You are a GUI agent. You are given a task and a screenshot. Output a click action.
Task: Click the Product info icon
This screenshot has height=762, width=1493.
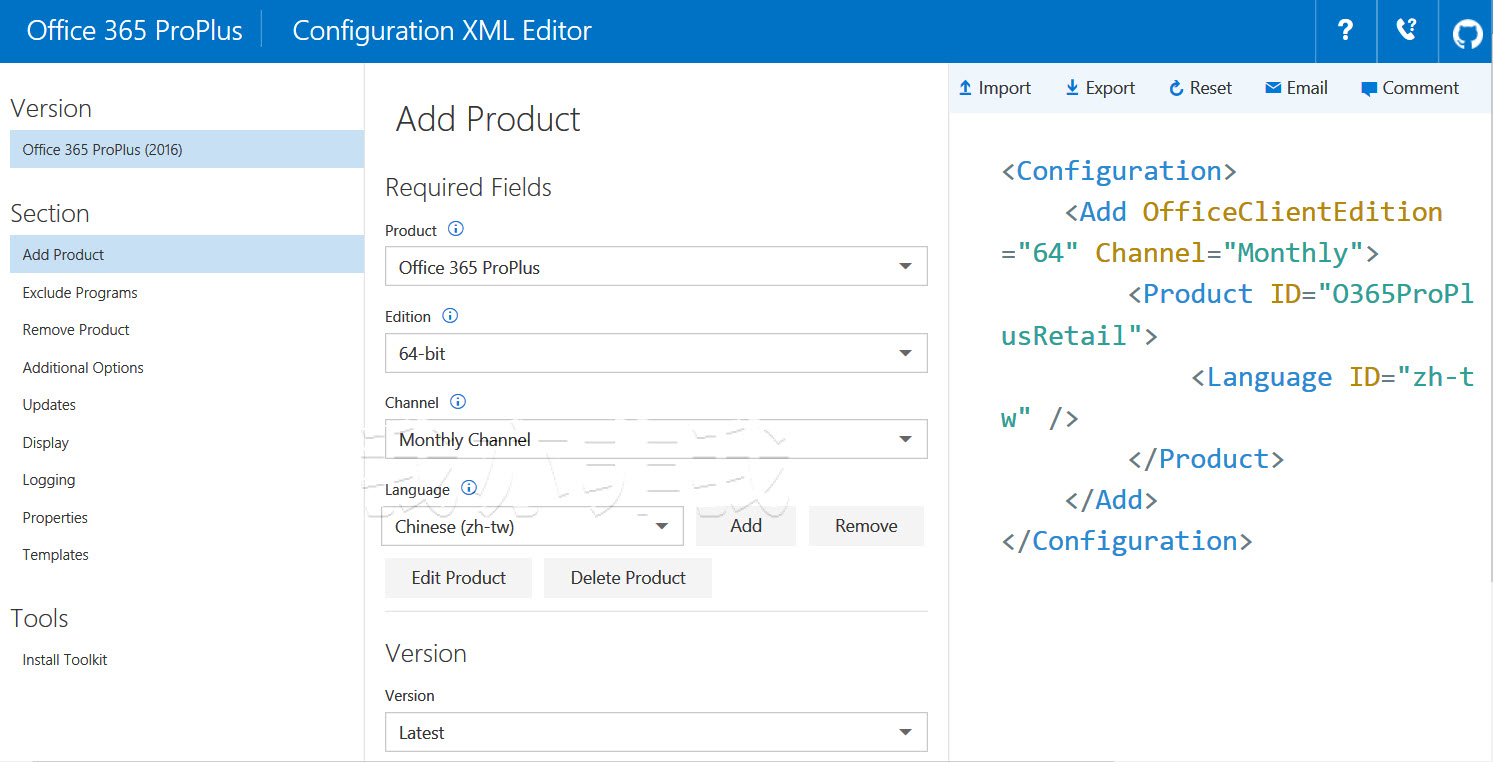[456, 229]
